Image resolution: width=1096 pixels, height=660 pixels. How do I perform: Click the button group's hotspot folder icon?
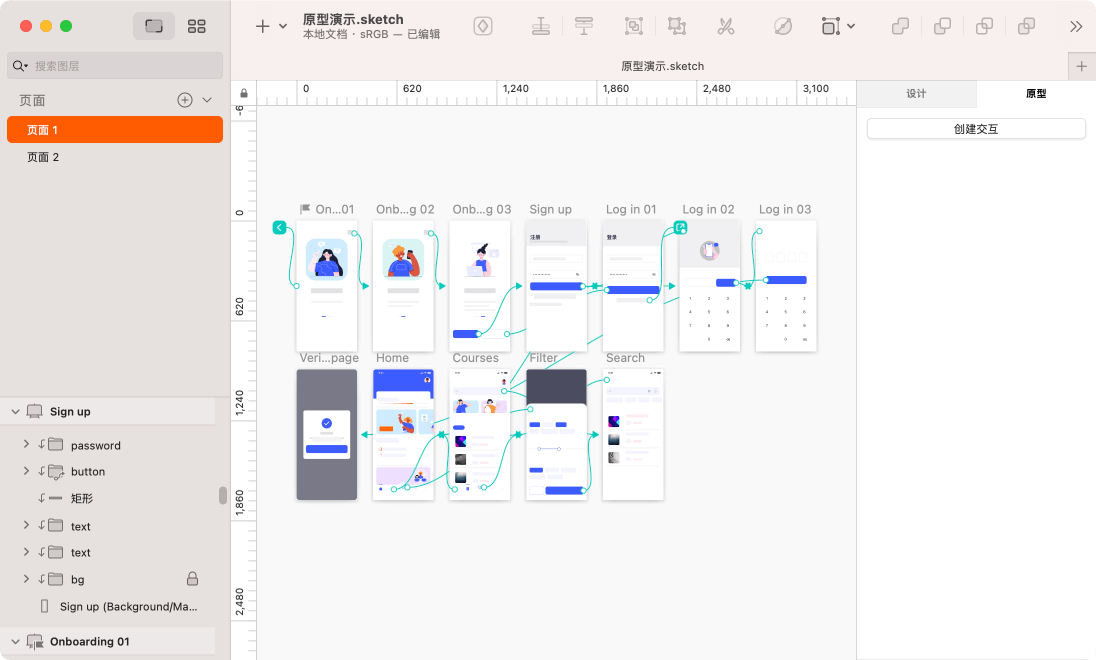click(x=56, y=472)
